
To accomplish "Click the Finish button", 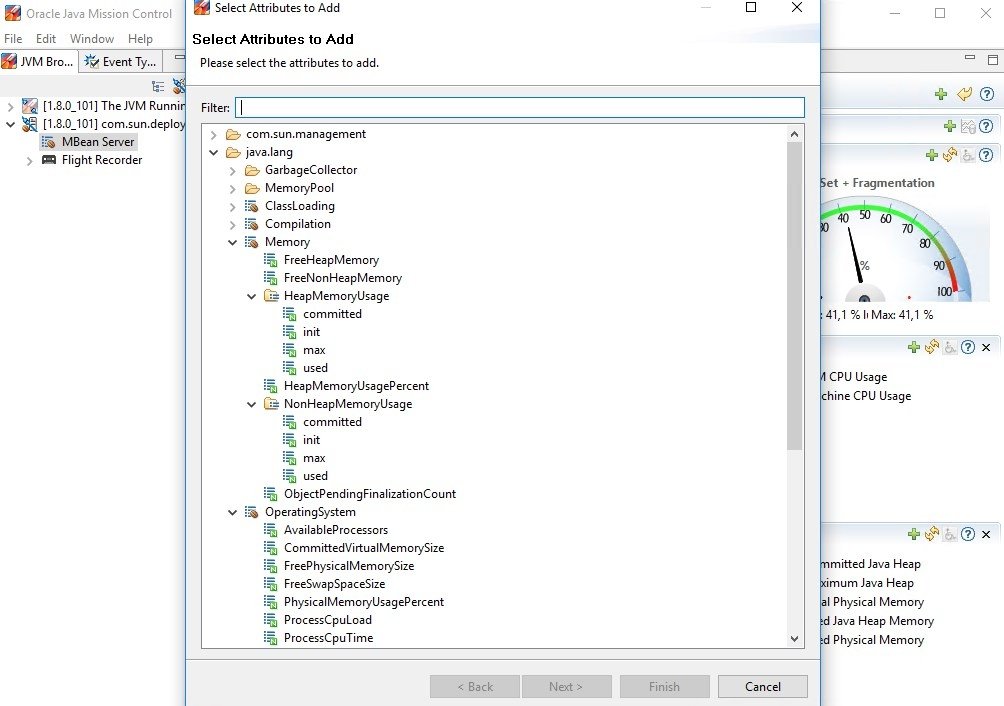I will click(665, 687).
